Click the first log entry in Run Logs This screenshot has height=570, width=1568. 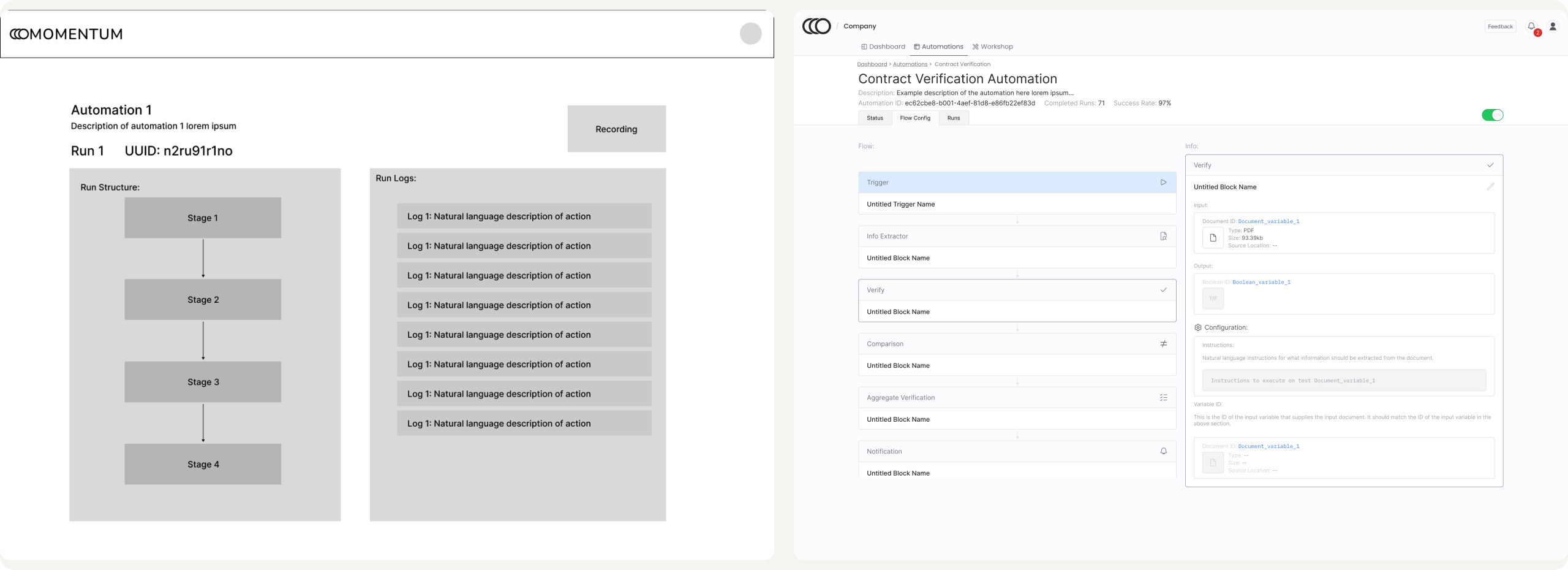524,216
